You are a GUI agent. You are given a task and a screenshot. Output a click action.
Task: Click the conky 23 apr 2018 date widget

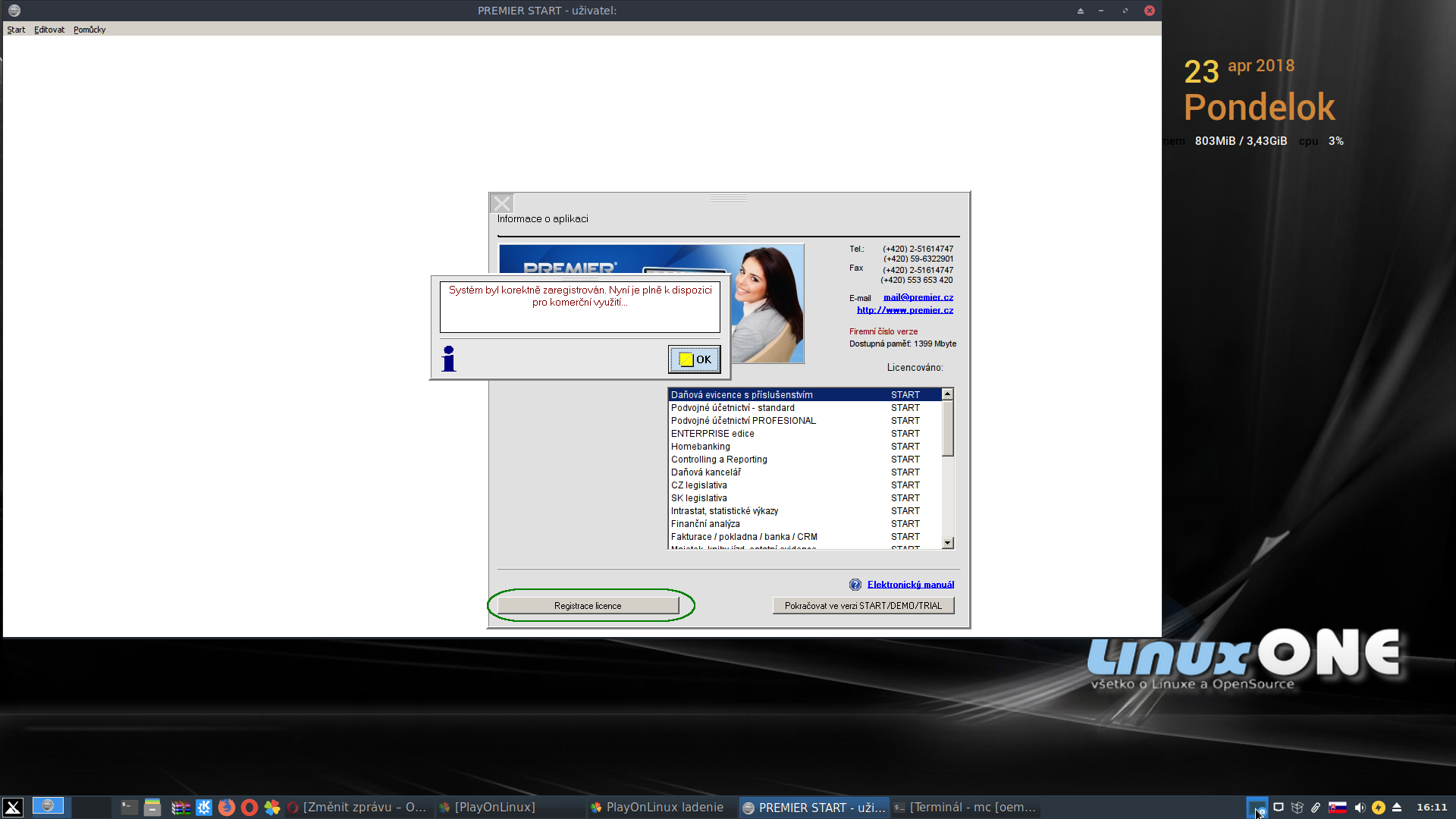pyautogui.click(x=1239, y=71)
